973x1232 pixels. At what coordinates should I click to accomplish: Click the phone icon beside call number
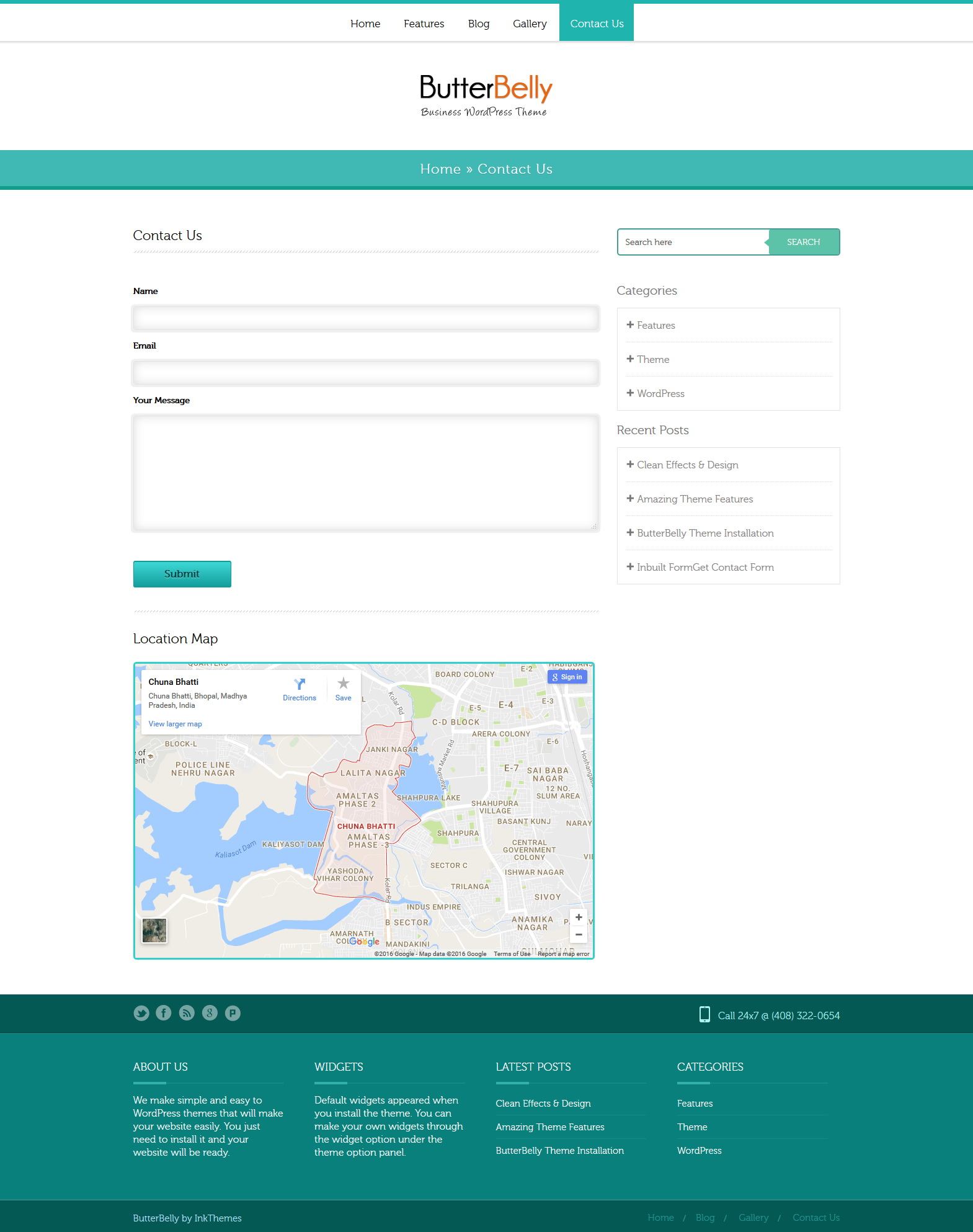click(704, 1014)
